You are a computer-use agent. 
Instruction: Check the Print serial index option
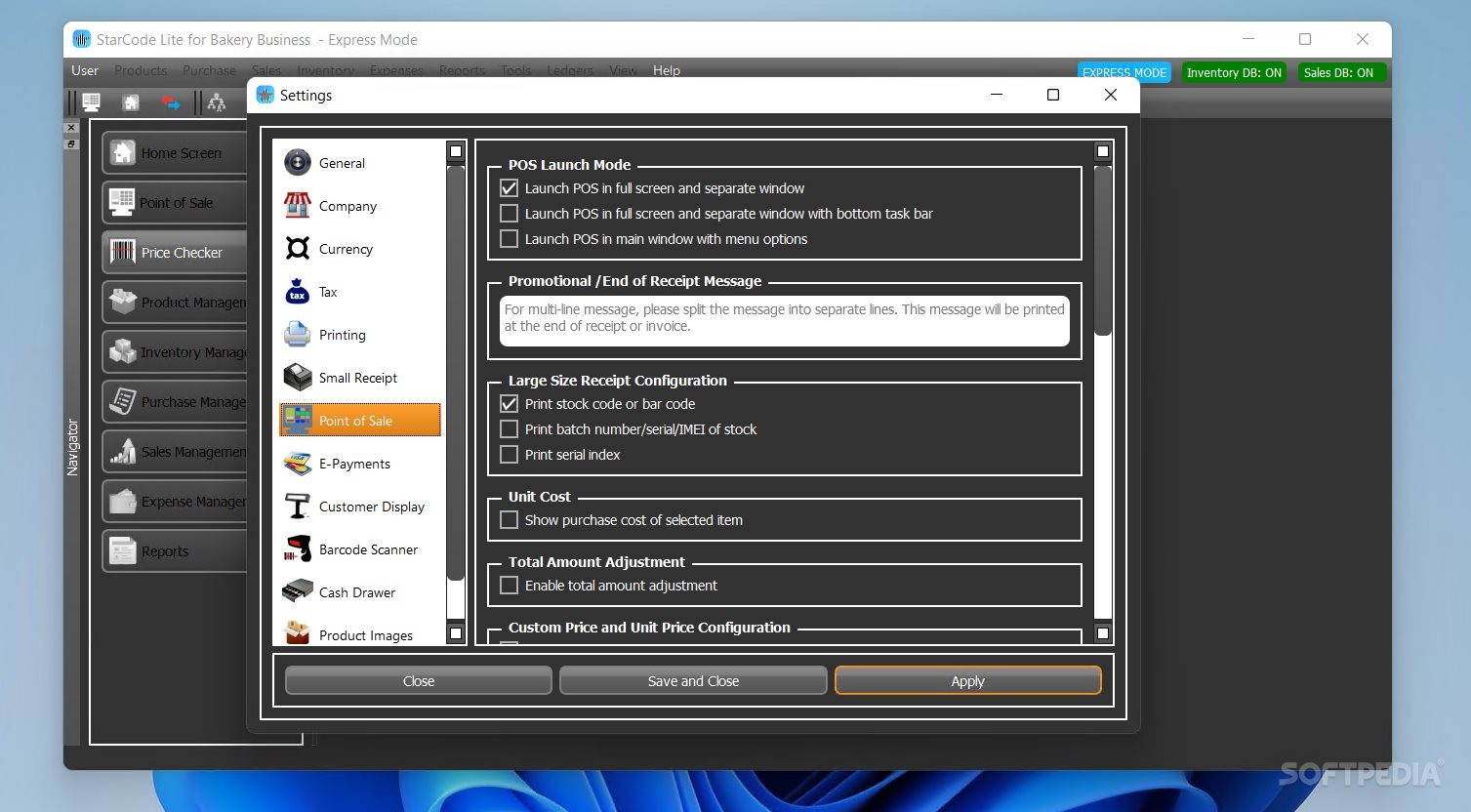pos(509,455)
